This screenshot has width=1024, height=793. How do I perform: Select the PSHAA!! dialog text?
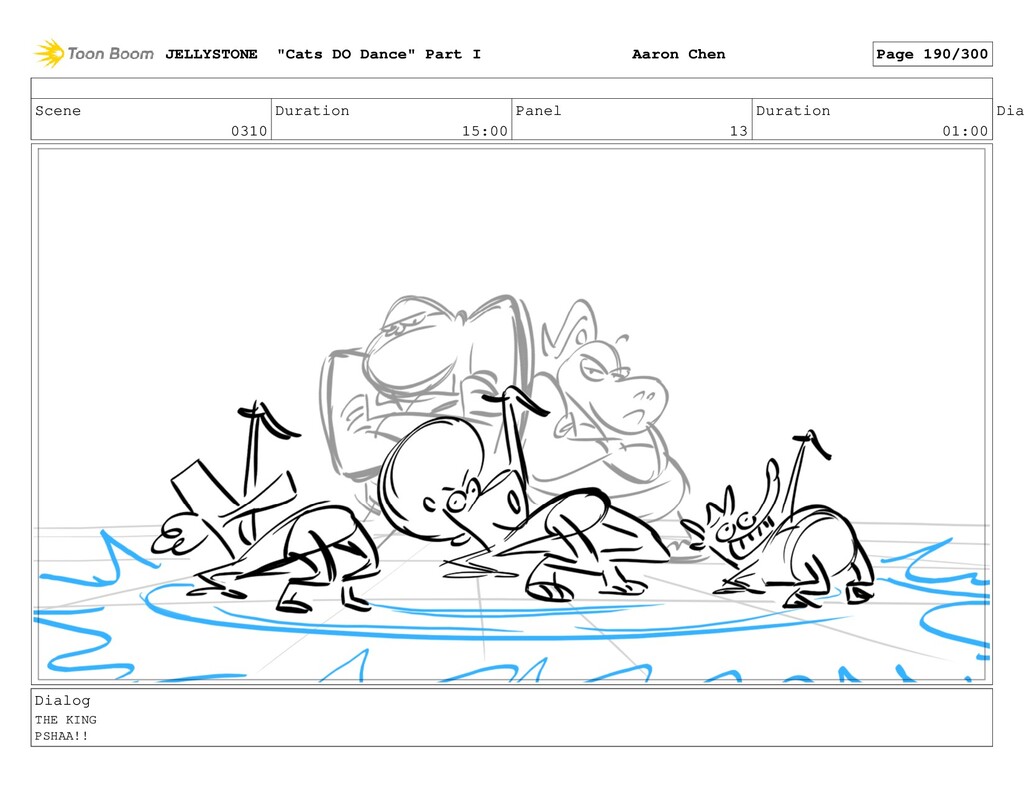click(x=61, y=736)
